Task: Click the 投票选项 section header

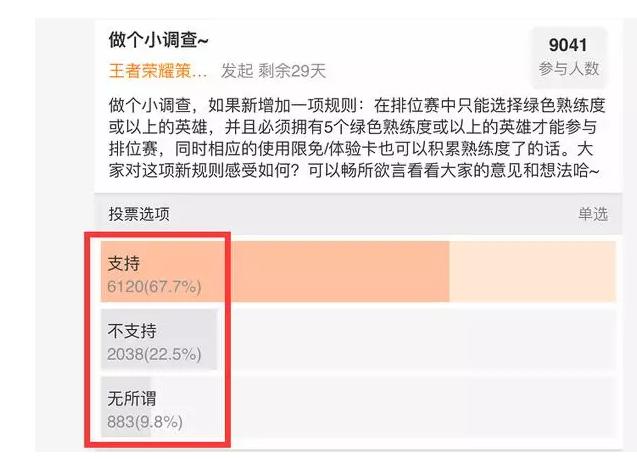Action: click(139, 214)
